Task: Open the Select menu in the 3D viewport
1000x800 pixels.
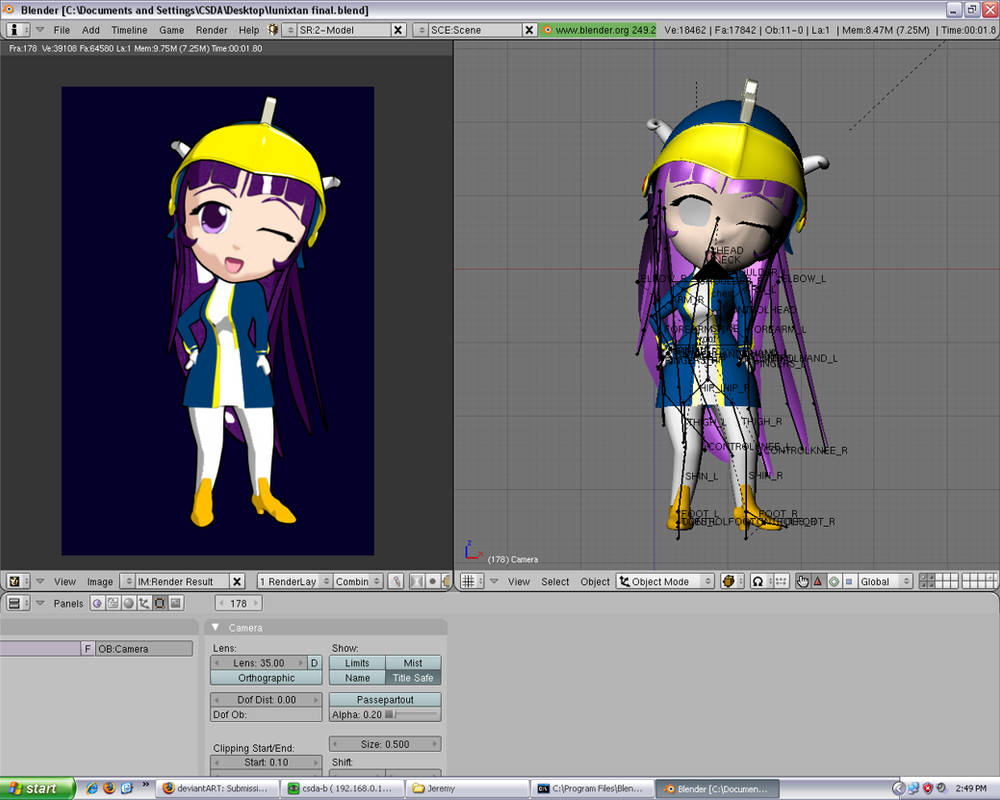Action: pyautogui.click(x=555, y=580)
